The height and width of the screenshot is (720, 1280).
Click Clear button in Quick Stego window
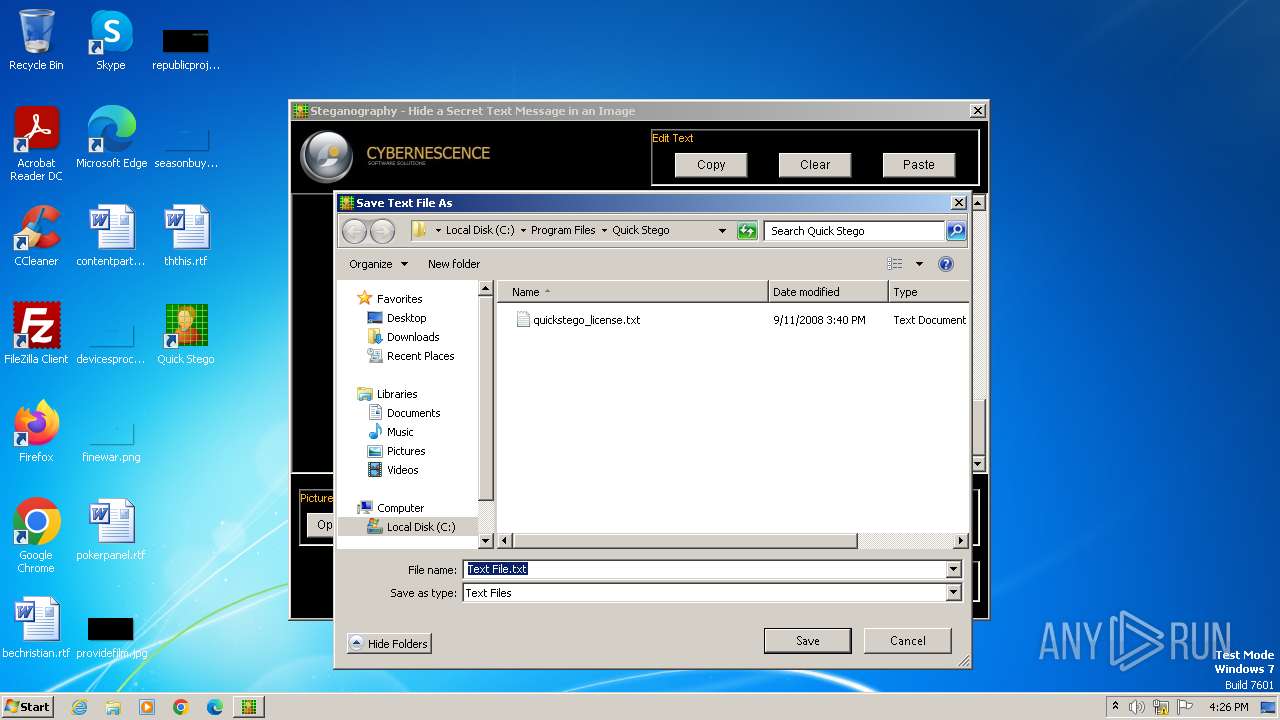[x=815, y=165]
